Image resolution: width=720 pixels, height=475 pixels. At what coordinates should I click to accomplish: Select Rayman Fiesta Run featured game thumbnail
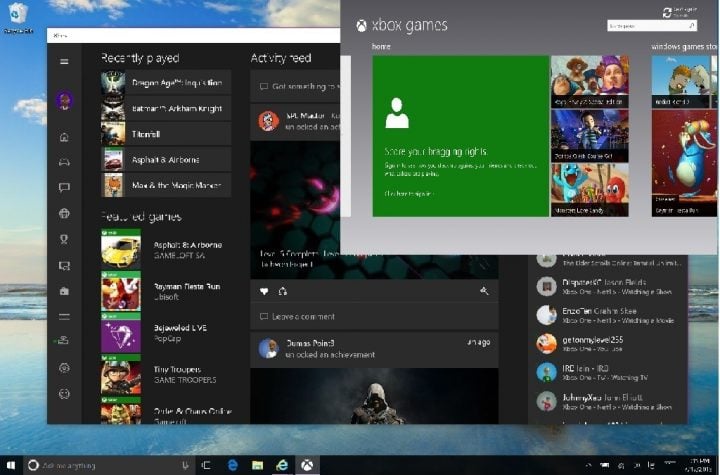121,291
